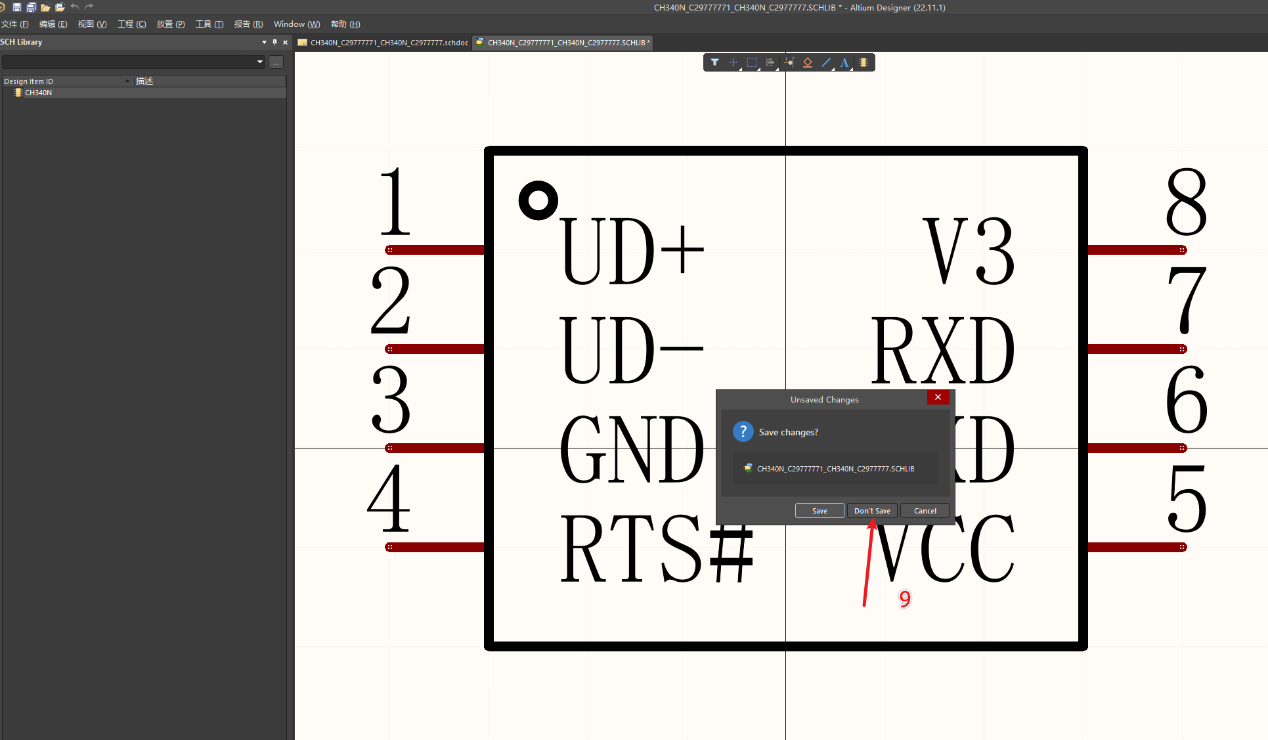Screen dimensions: 1268x740
Task: Open the 编辑 (E) menu
Action: point(54,24)
